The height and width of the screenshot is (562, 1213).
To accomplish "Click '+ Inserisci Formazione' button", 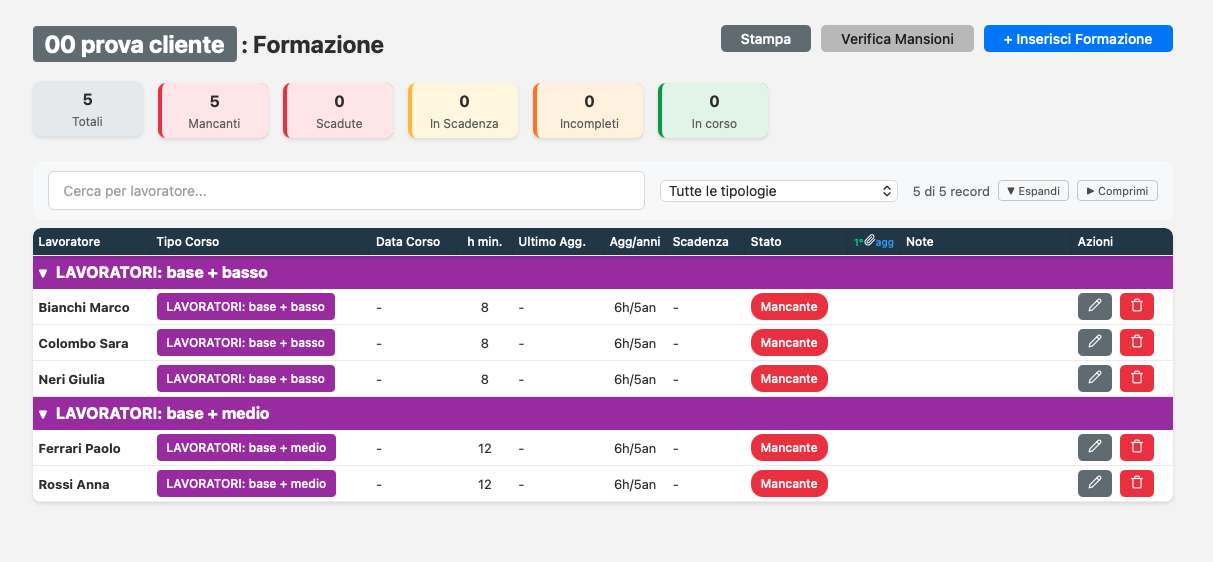I will click(x=1078, y=39).
